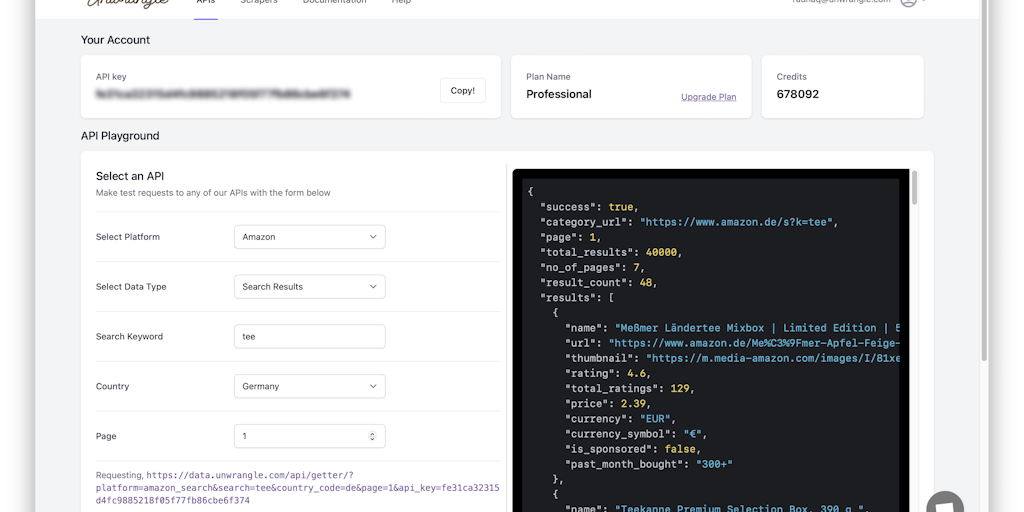Focus the Page number input field
This screenshot has width=1024, height=512.
(300, 436)
